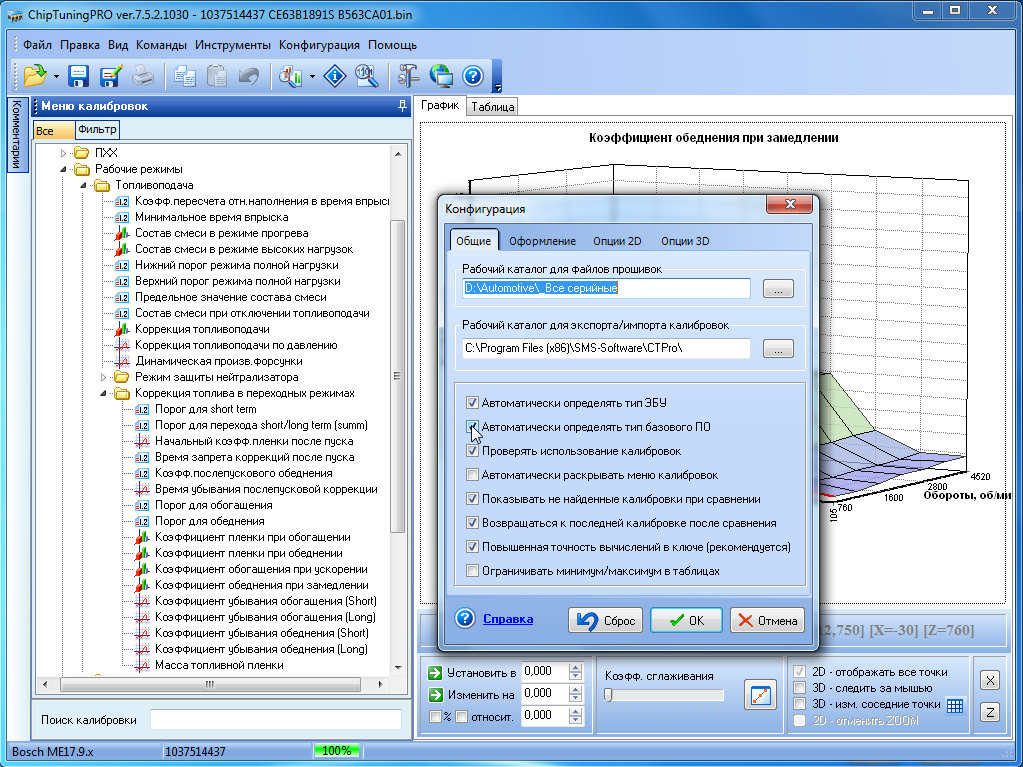Enable 'Автоматически раскрывать меню калибровок' checkbox

click(472, 475)
